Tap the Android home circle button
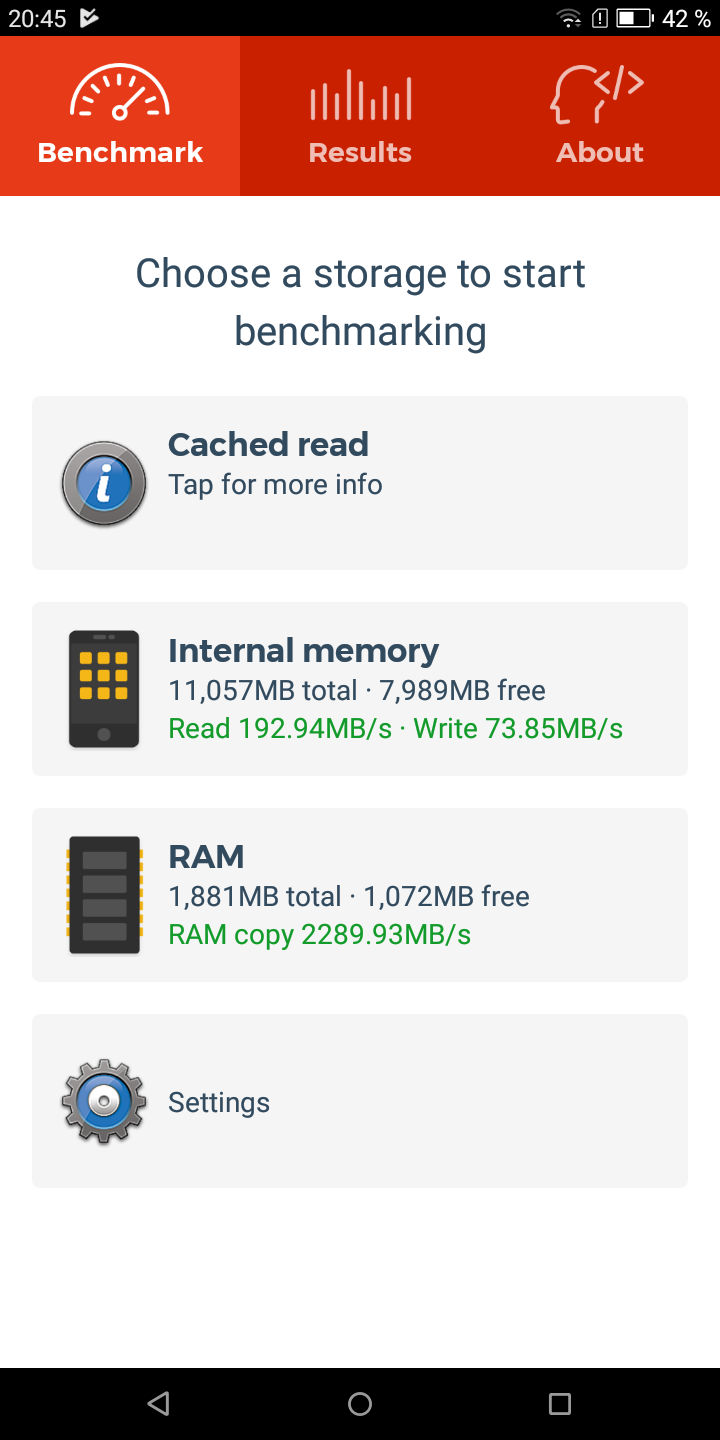This screenshot has width=720, height=1440. (x=360, y=1404)
